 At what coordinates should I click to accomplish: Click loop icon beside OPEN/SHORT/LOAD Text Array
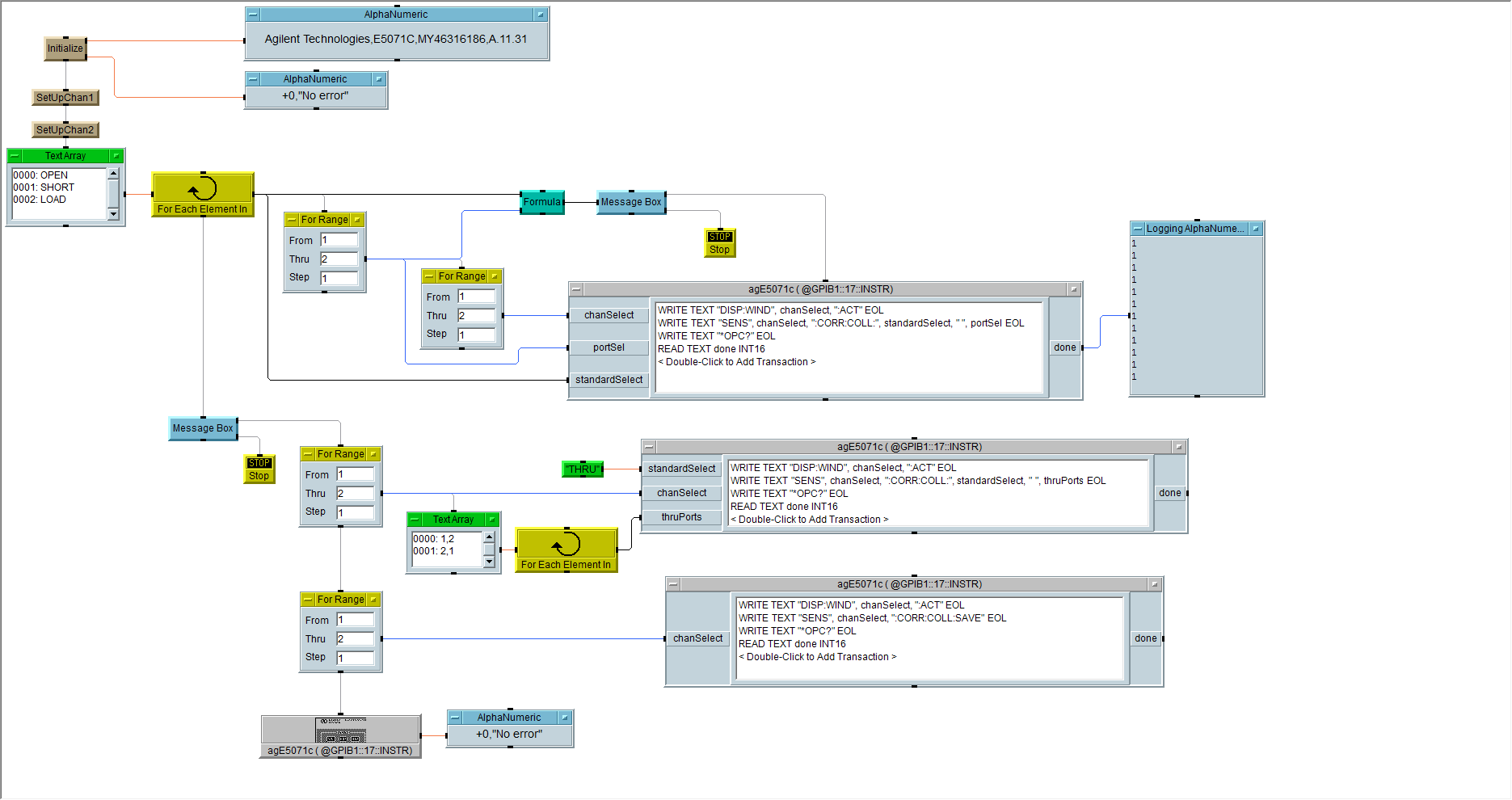[203, 194]
